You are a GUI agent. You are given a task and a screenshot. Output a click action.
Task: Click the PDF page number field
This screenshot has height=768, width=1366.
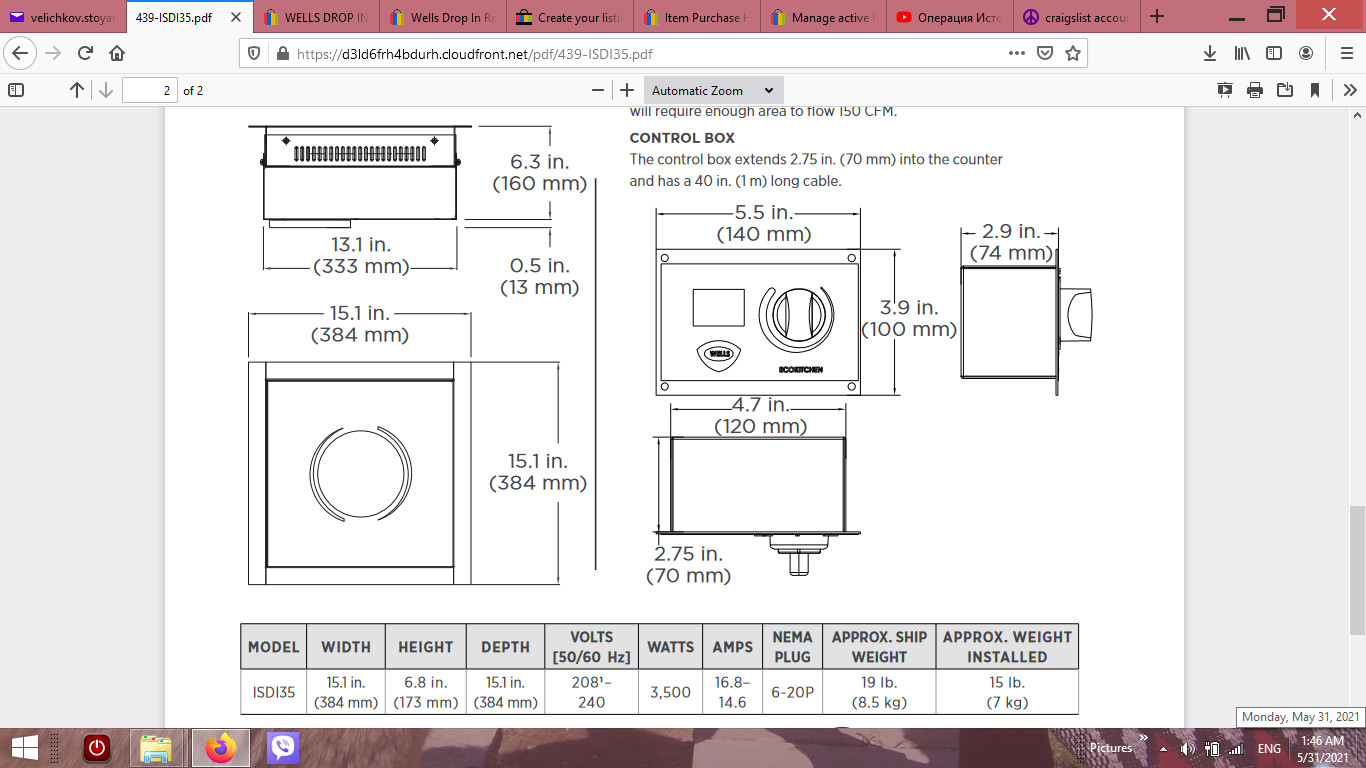150,90
